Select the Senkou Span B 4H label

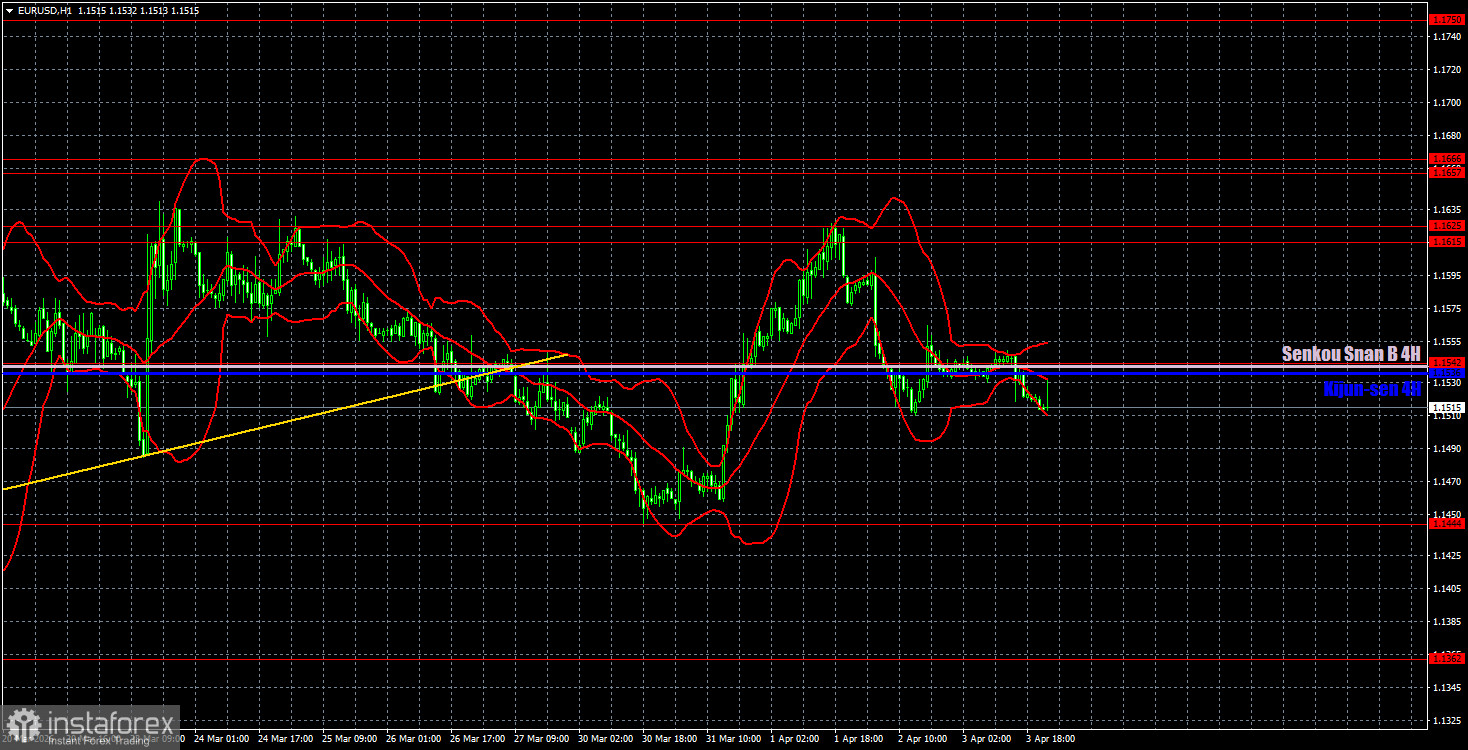click(x=1351, y=354)
